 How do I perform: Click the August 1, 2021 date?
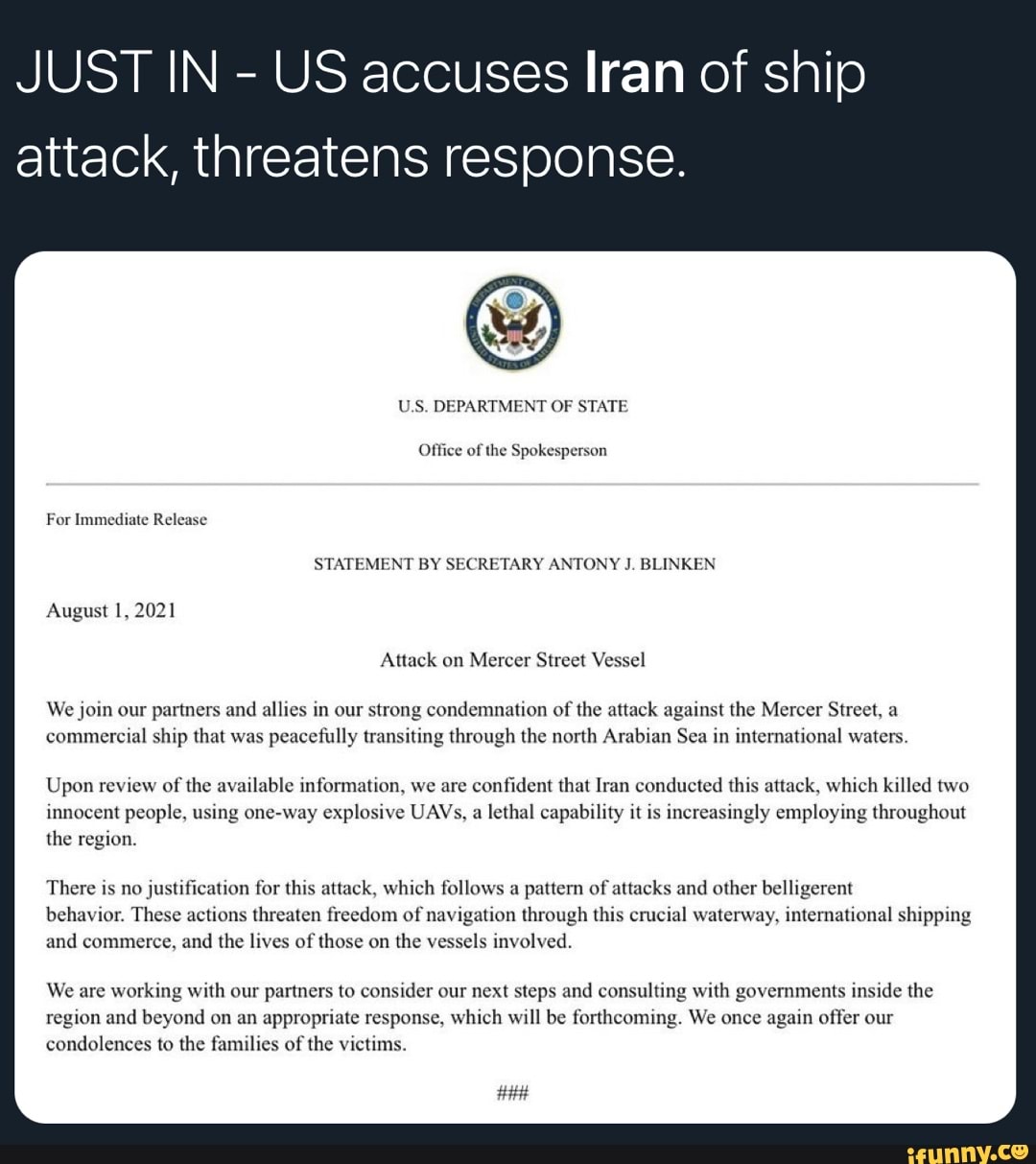[110, 610]
